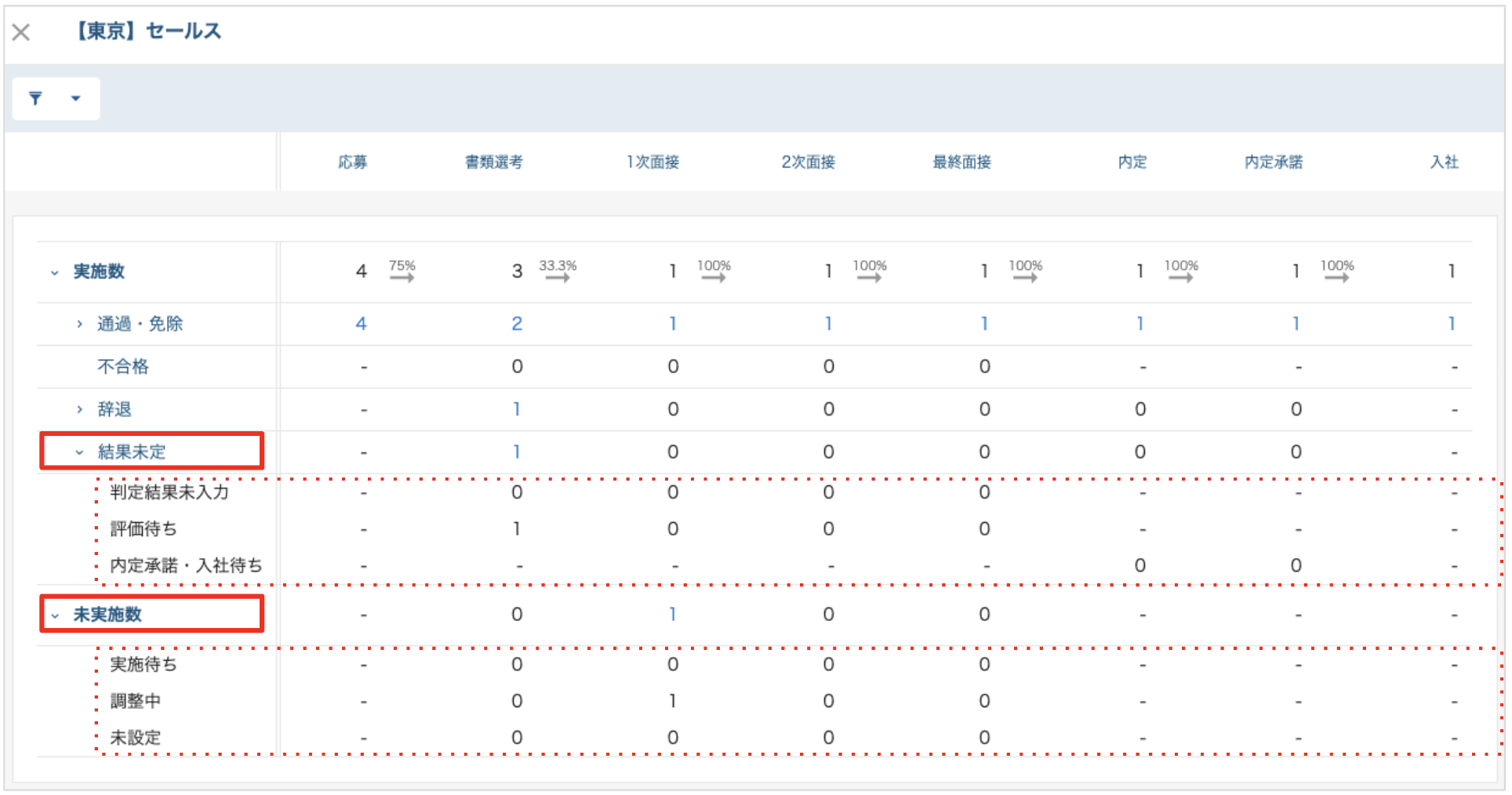Click the 辞退 row label
This screenshot has height=795, width=1512.
click(114, 409)
